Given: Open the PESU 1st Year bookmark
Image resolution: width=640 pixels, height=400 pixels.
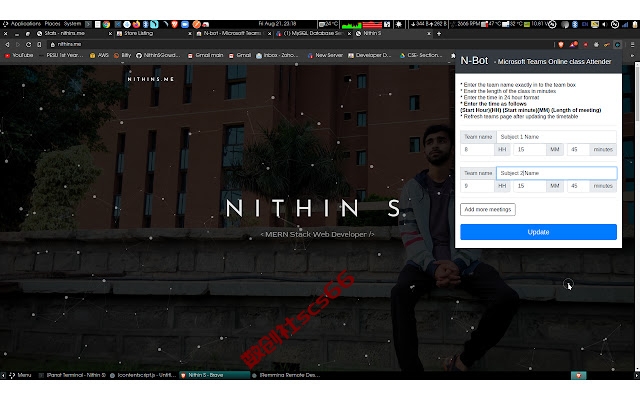Looking at the screenshot, I should coord(61,56).
